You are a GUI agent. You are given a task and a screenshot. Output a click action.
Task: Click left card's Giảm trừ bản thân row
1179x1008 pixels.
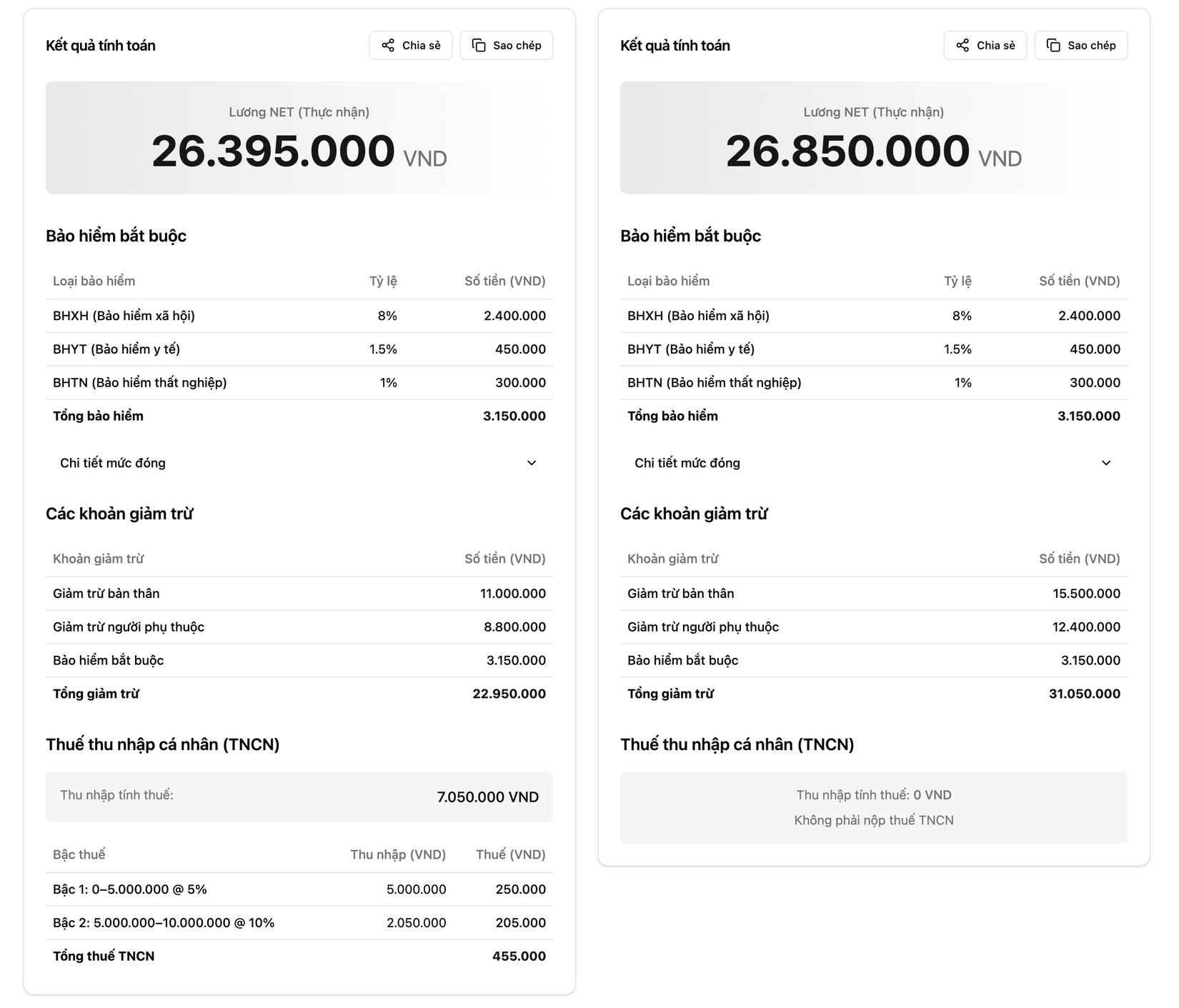tap(299, 594)
